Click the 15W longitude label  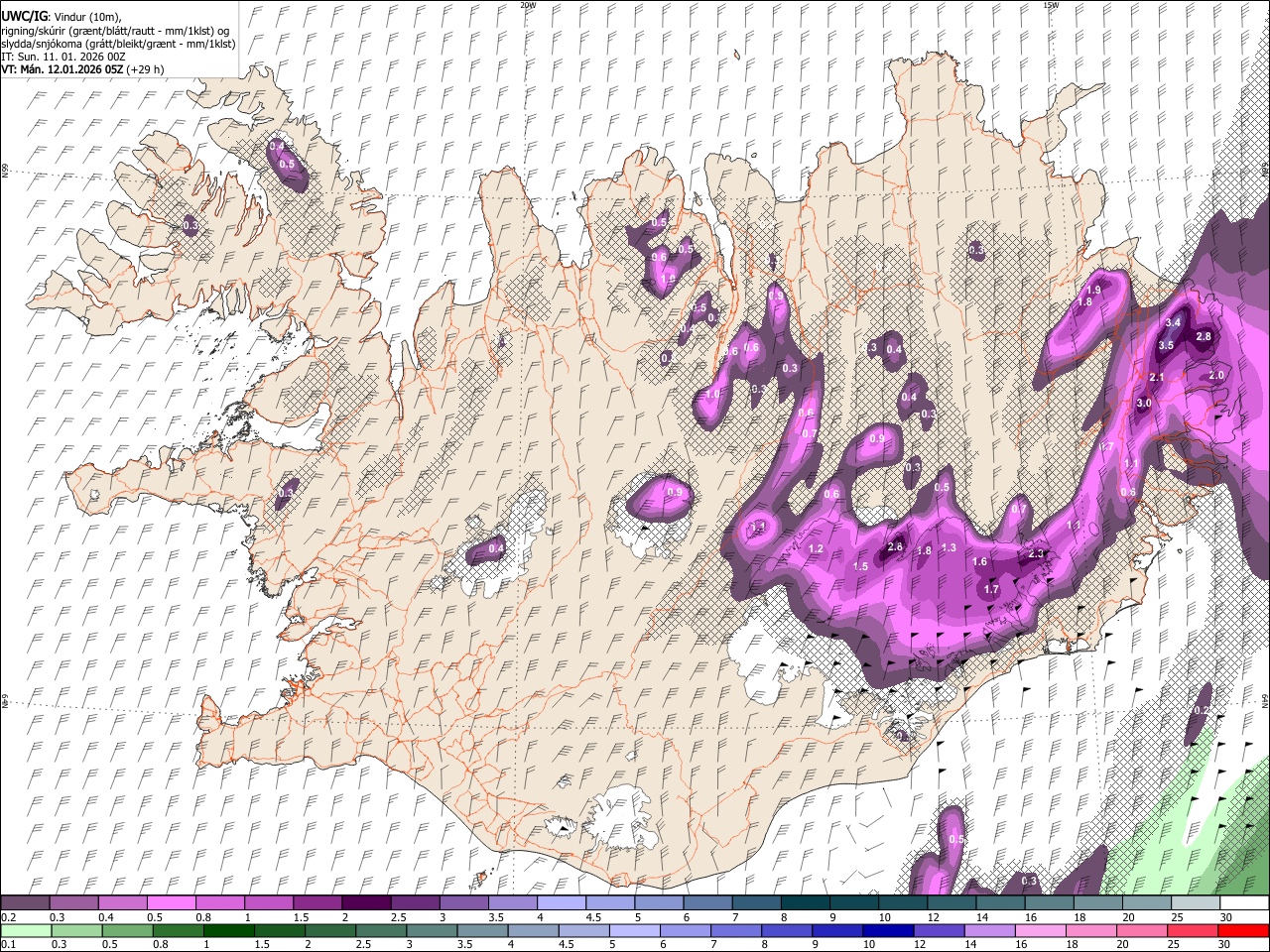click(1051, 5)
